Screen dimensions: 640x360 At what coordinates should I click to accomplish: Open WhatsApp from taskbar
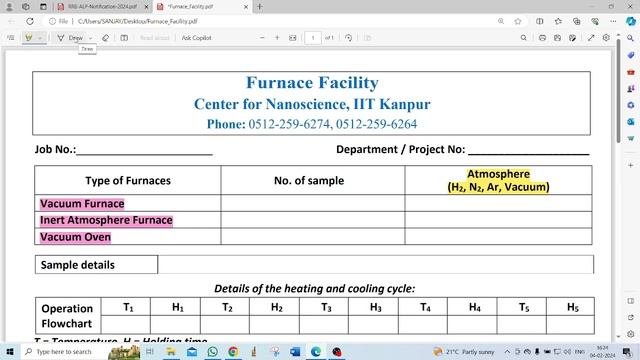212,351
